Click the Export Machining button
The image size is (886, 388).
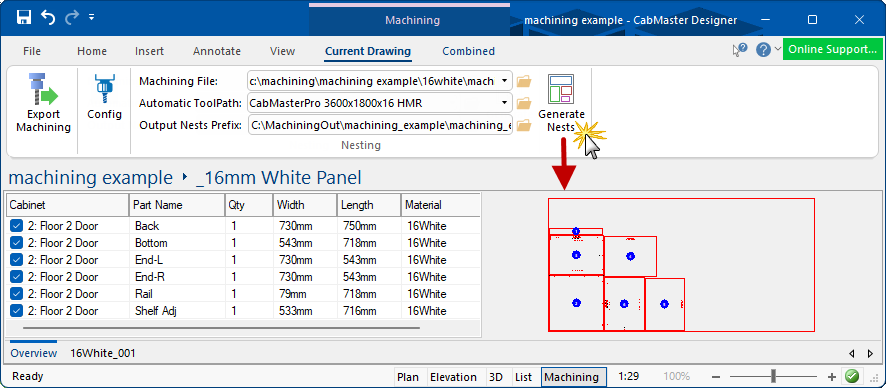[x=44, y=103]
